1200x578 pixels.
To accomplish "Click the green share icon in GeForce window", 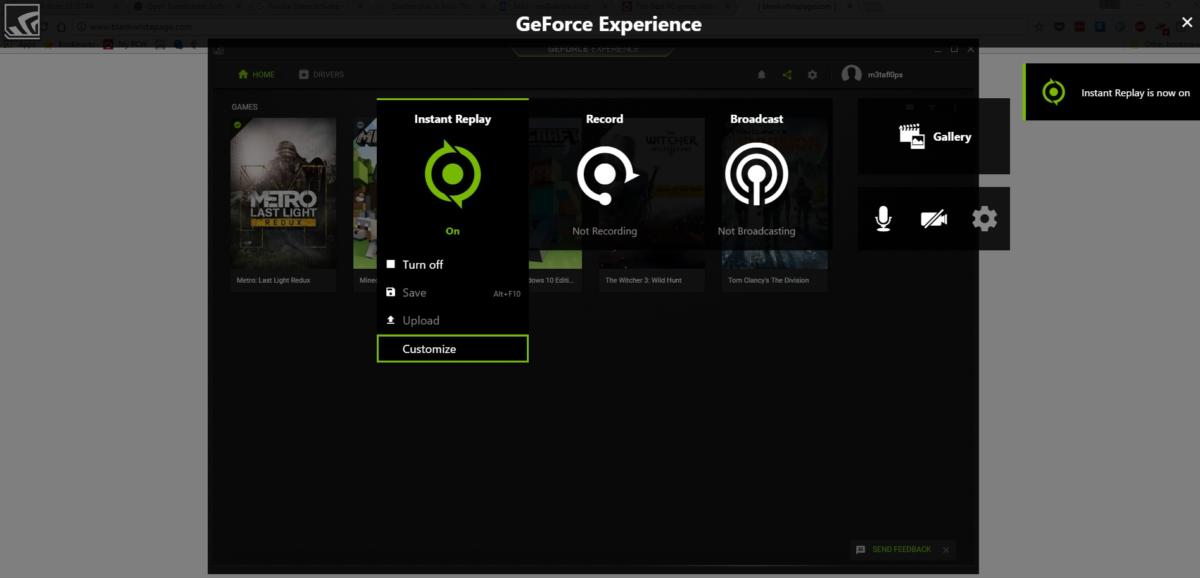I will pos(787,75).
